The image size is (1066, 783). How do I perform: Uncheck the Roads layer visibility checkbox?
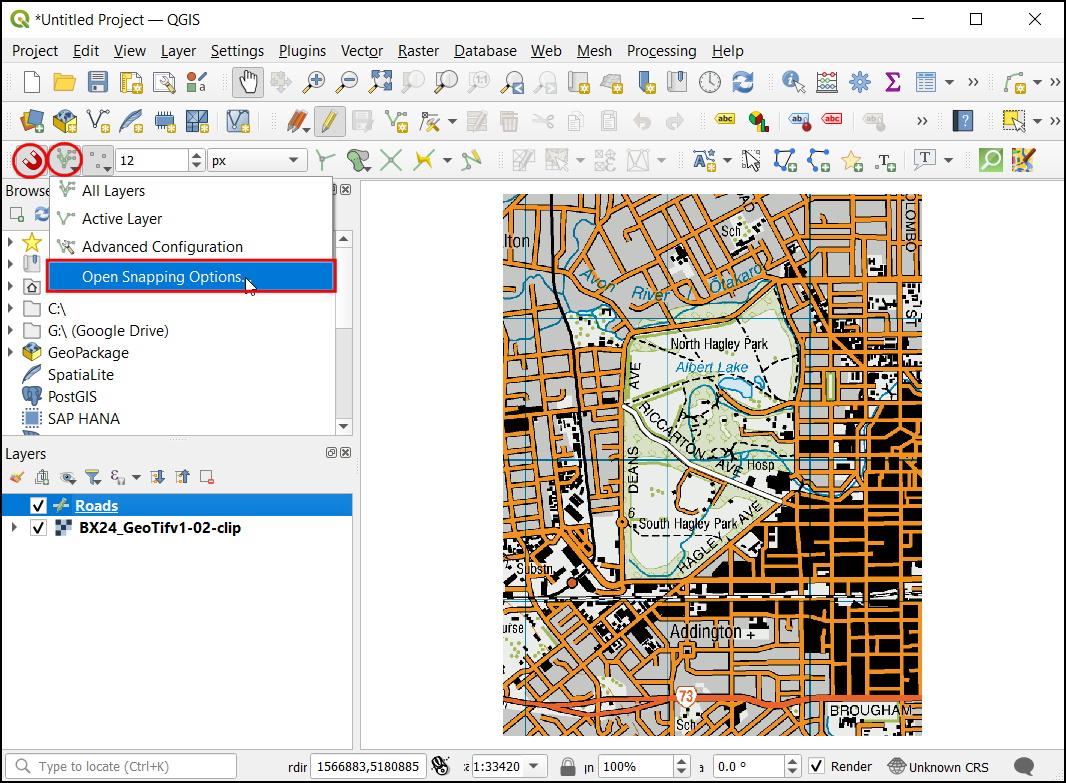[39, 506]
